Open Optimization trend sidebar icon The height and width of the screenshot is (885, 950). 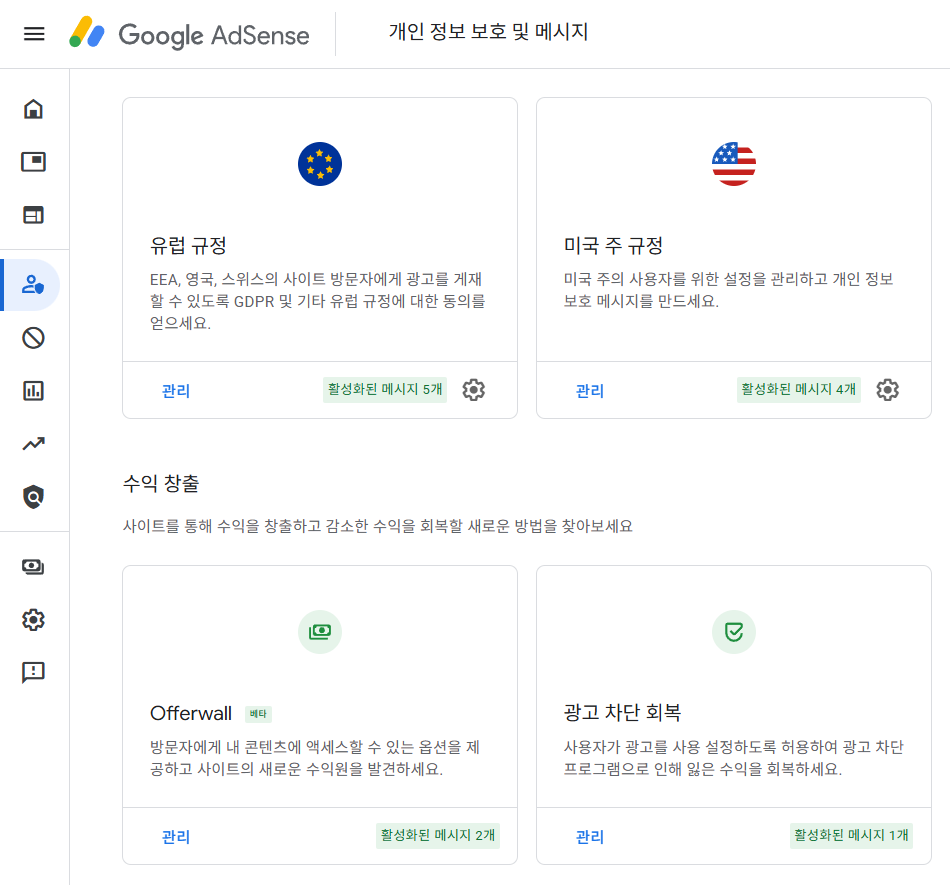click(x=34, y=444)
